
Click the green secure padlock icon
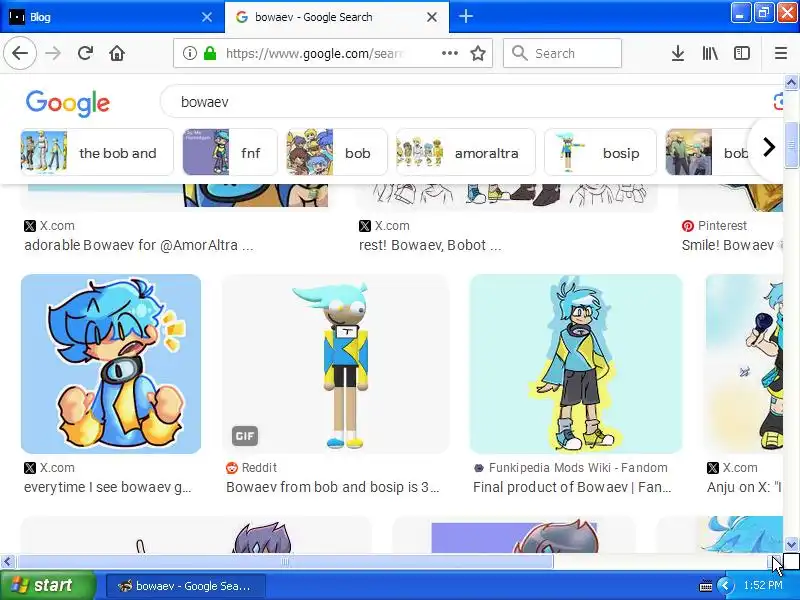click(x=210, y=53)
